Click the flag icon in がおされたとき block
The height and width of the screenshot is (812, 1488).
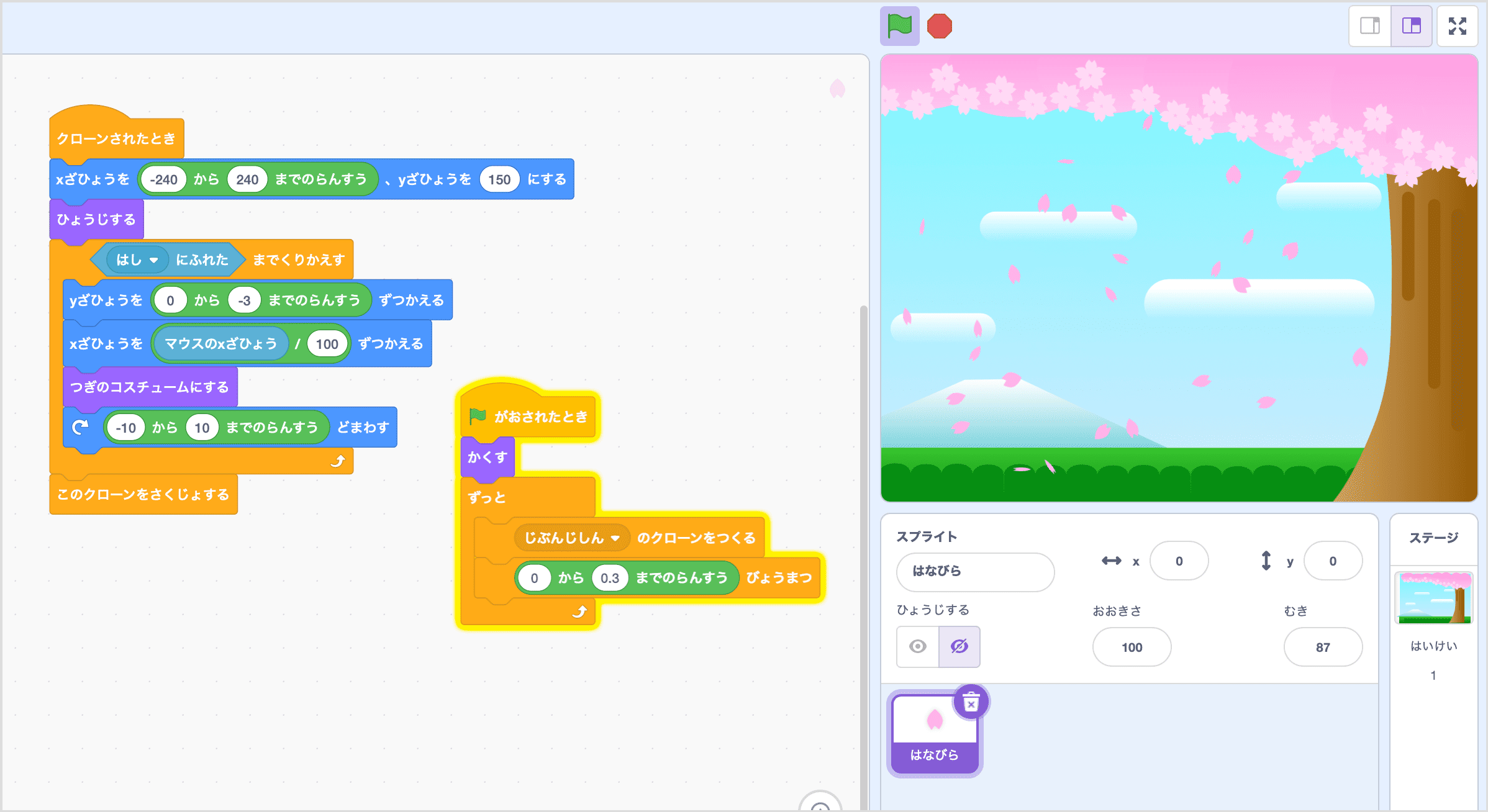478,417
